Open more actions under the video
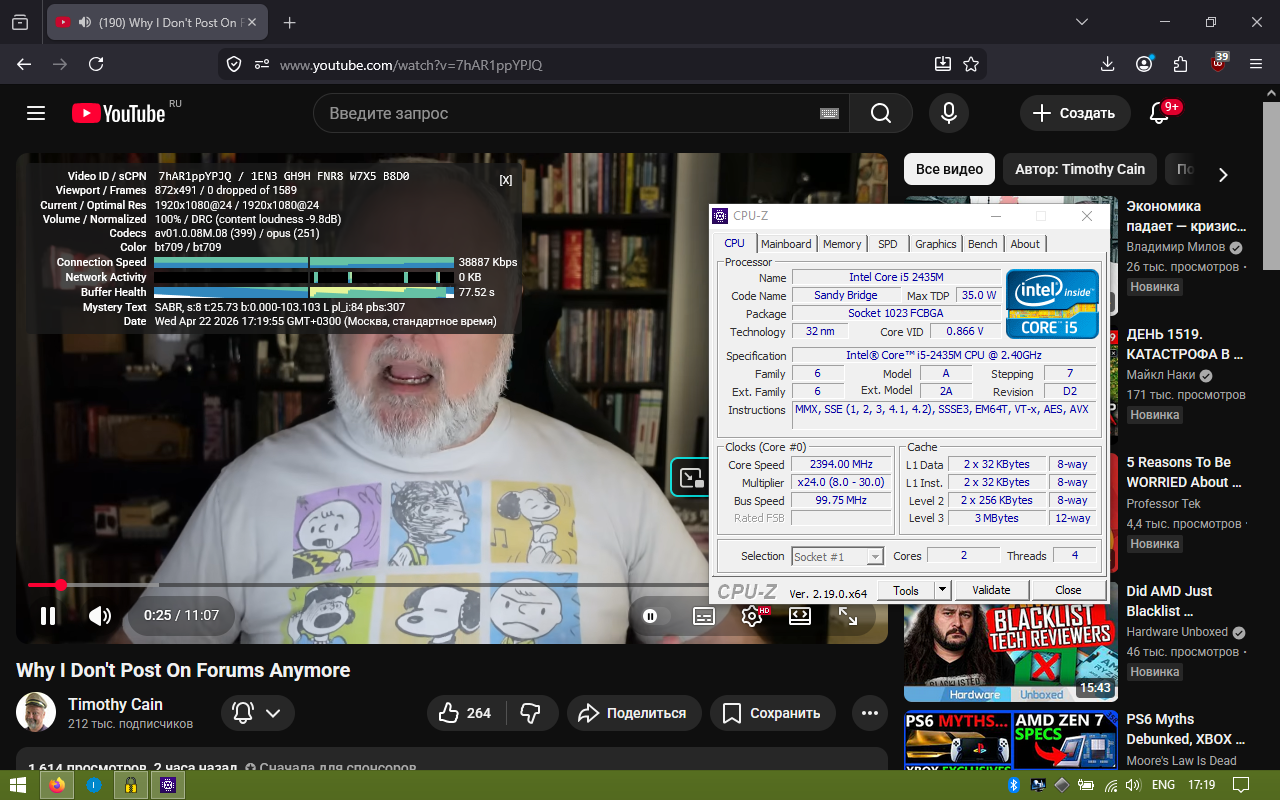The height and width of the screenshot is (800, 1280). [x=870, y=713]
